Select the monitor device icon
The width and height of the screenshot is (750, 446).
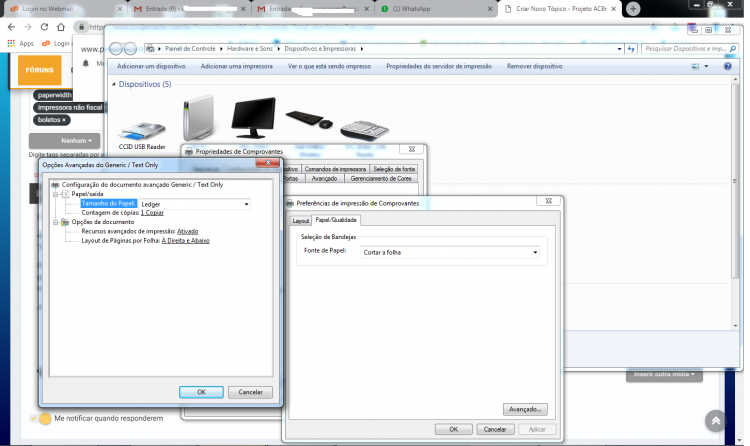pos(254,118)
